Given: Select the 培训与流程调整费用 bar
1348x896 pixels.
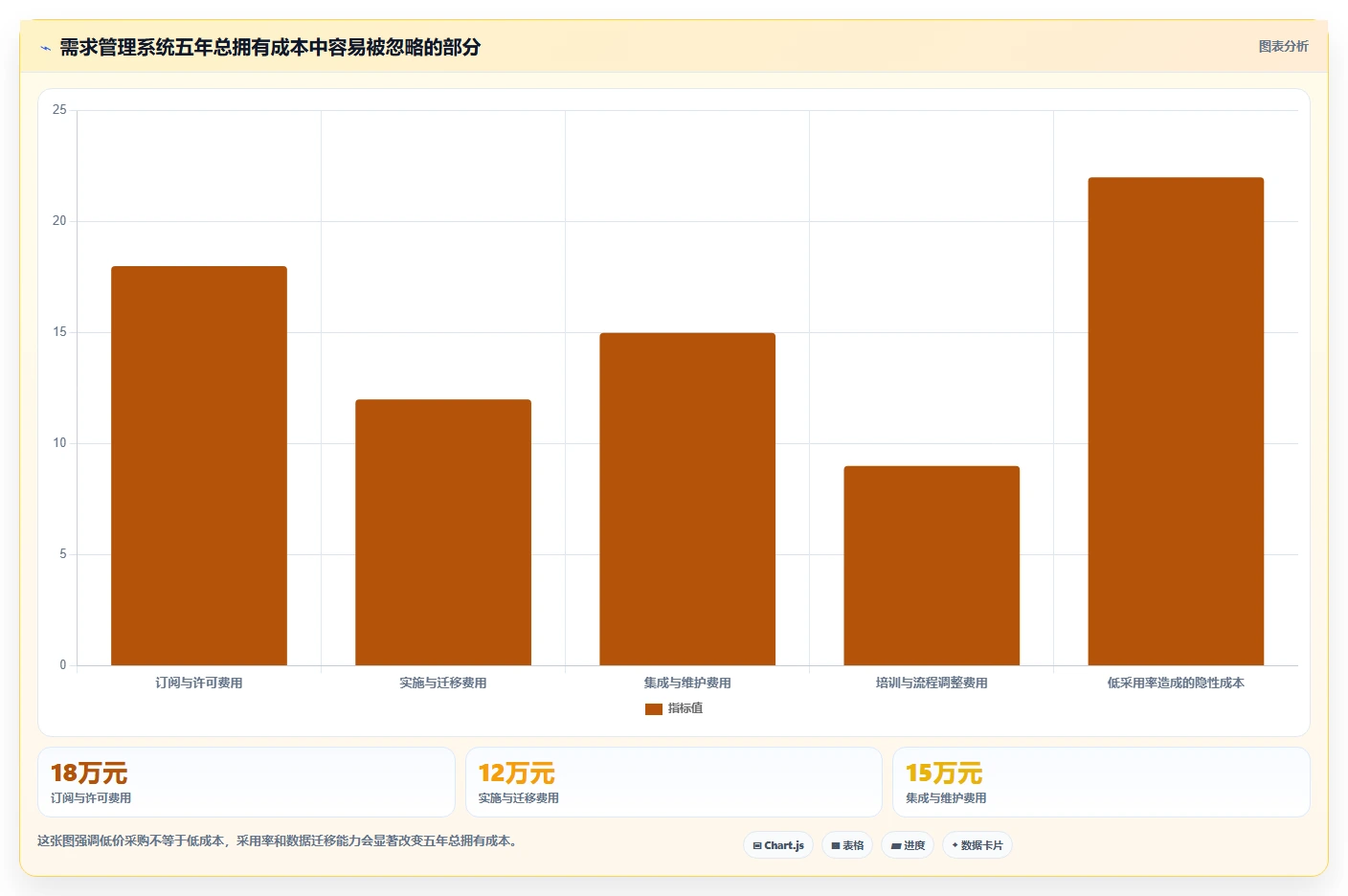Looking at the screenshot, I should pos(932,566).
